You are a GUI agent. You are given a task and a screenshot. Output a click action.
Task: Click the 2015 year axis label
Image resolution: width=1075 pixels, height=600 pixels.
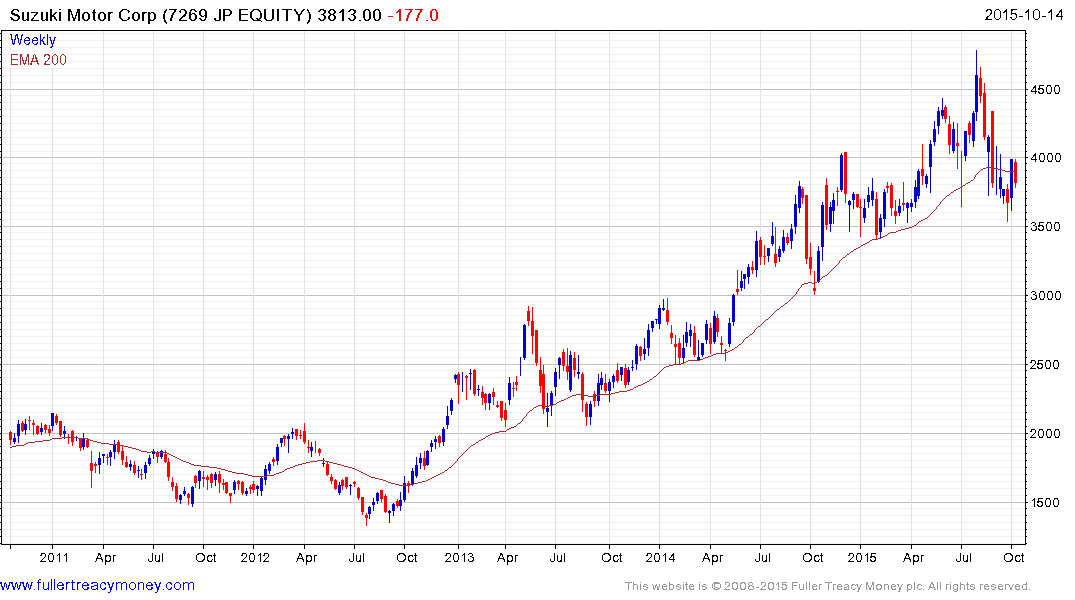pyautogui.click(x=862, y=557)
